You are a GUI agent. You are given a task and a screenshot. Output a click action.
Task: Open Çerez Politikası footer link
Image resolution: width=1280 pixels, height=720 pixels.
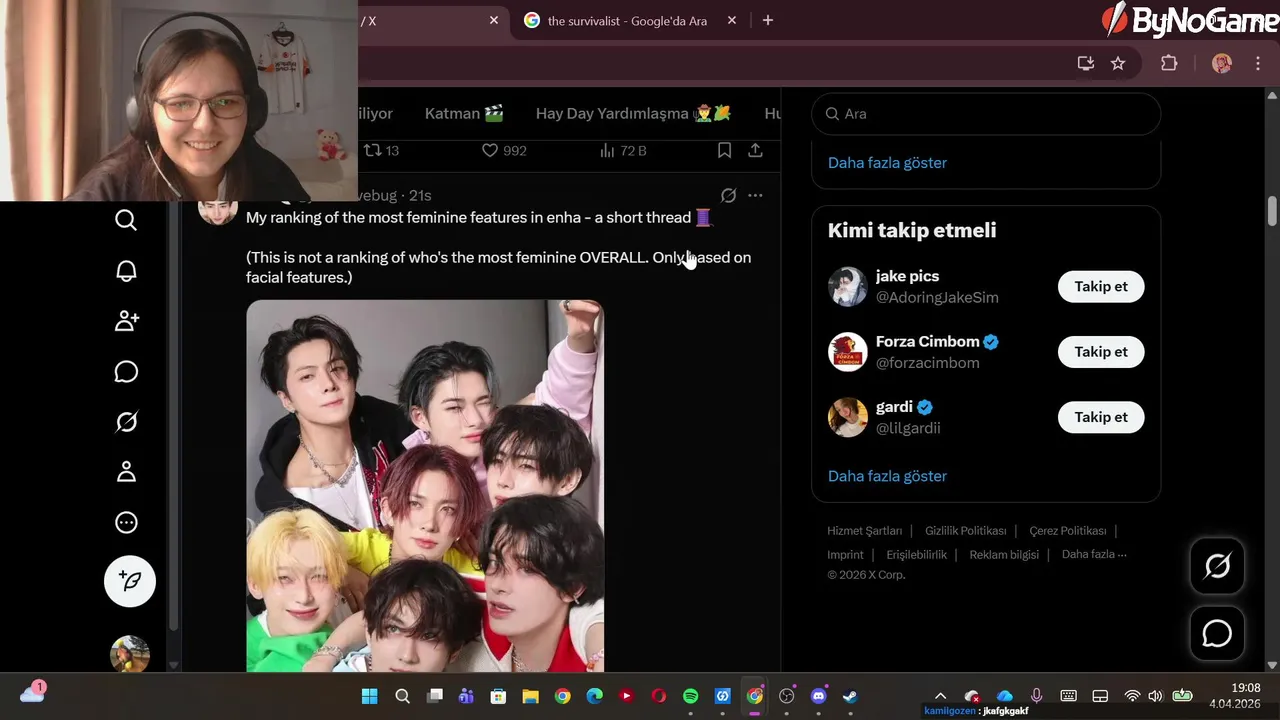(1068, 531)
